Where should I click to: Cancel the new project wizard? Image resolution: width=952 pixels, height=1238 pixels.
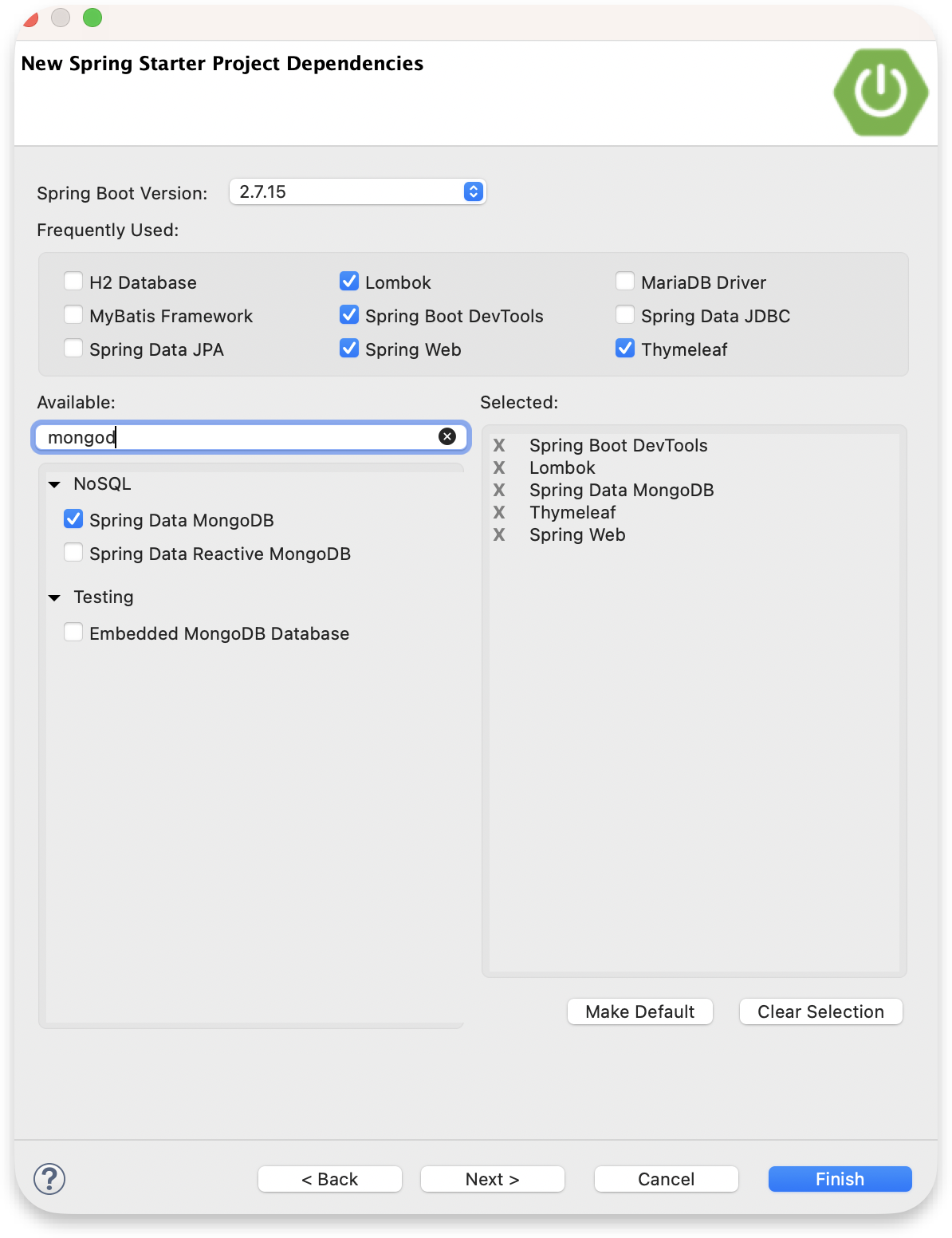coord(667,1179)
